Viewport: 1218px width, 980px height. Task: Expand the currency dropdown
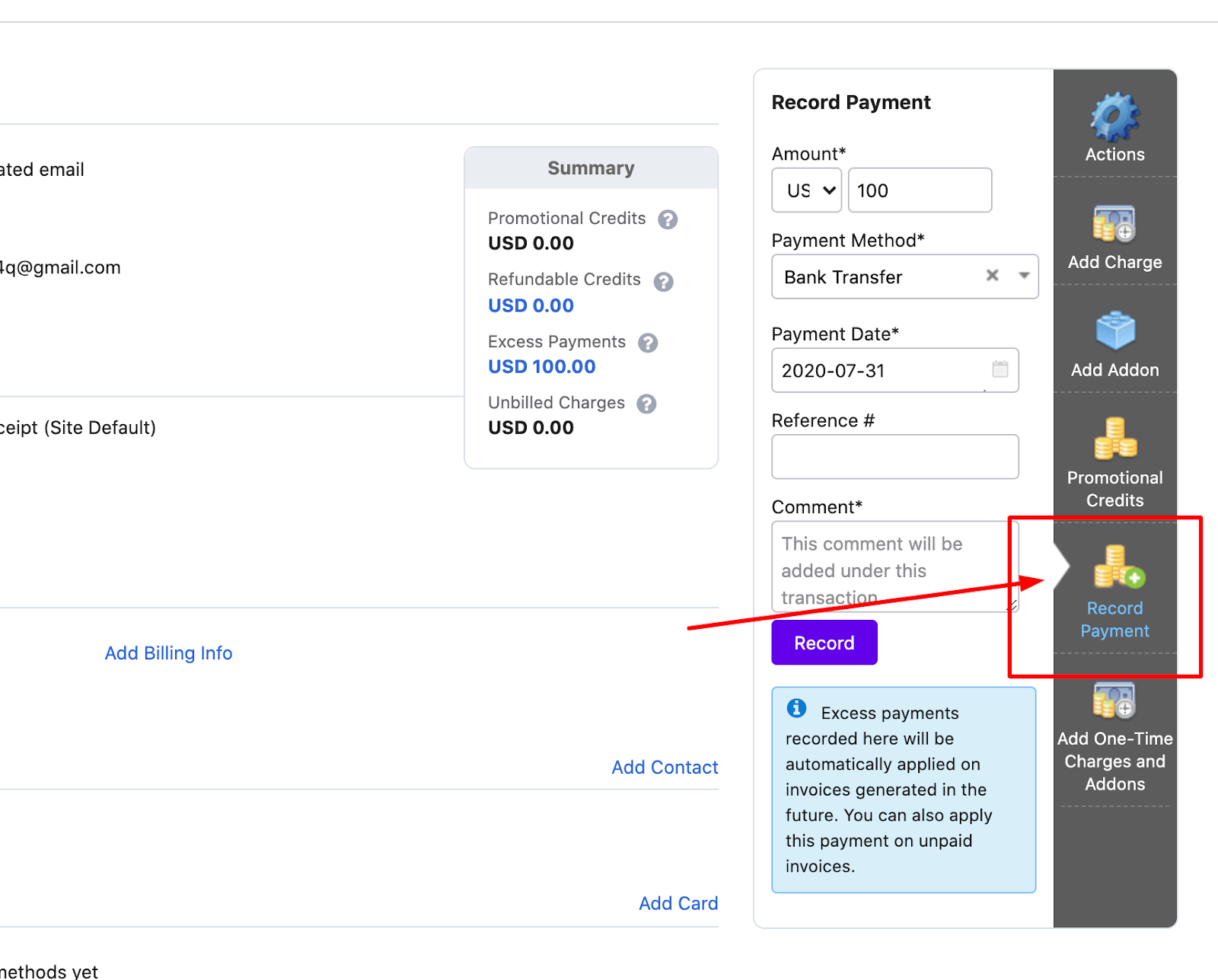806,190
